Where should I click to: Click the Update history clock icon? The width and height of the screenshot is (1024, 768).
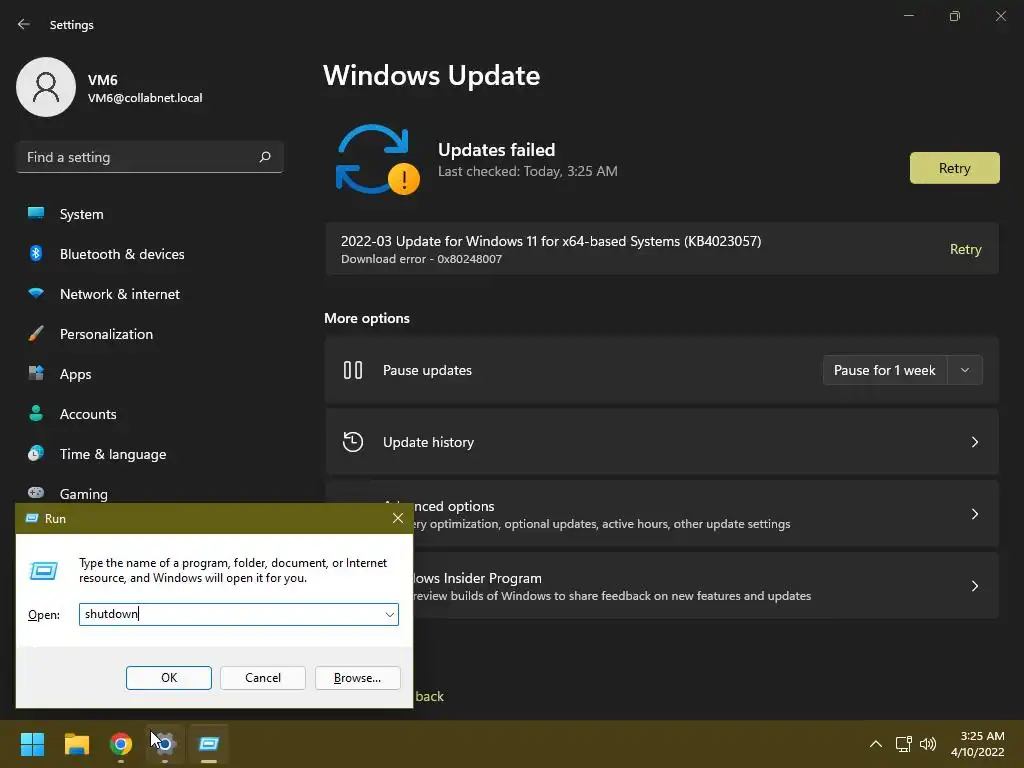(x=353, y=442)
